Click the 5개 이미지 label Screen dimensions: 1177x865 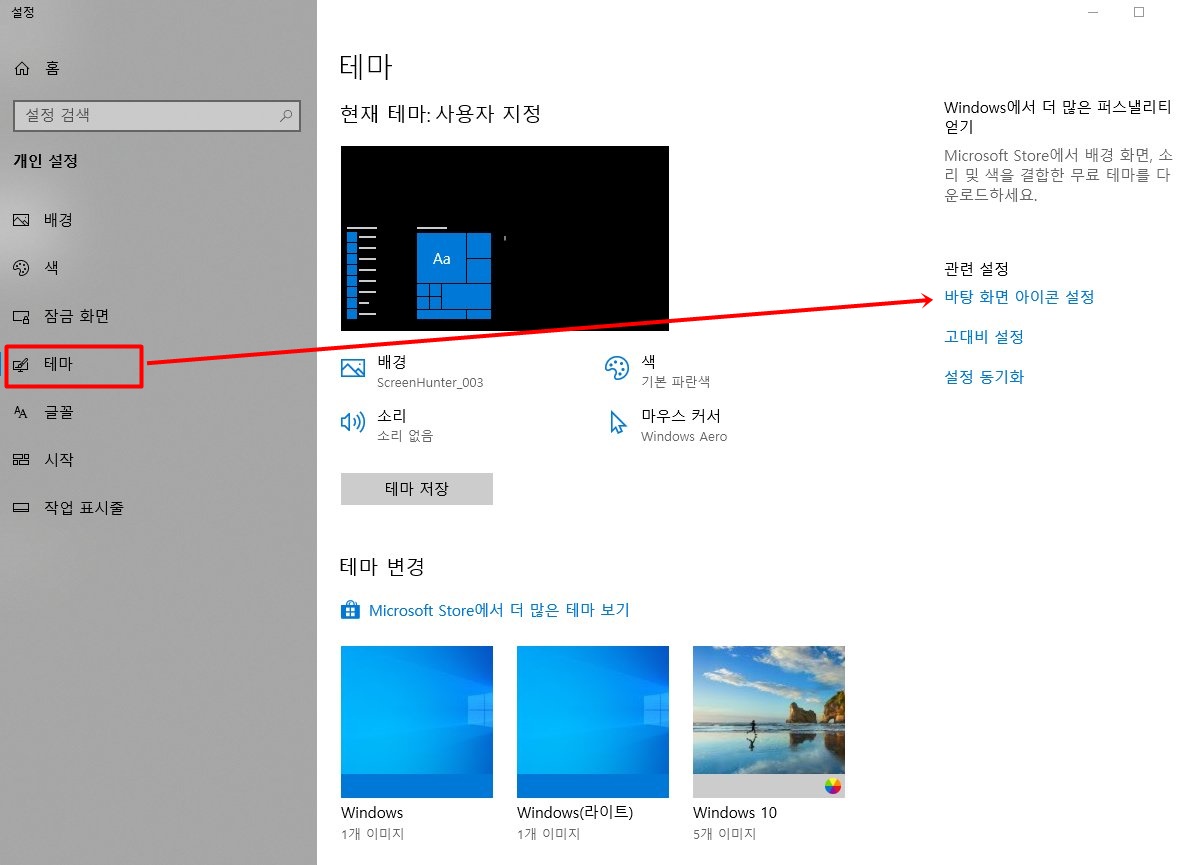coord(724,833)
